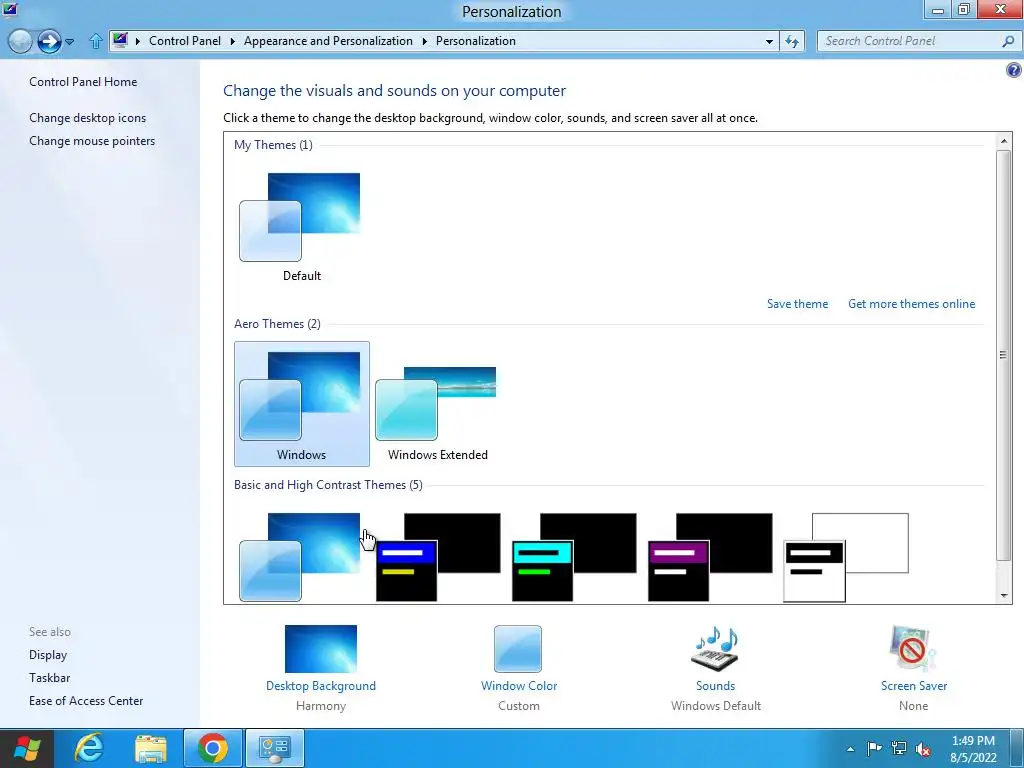Select the Windows Extended theme

[438, 404]
